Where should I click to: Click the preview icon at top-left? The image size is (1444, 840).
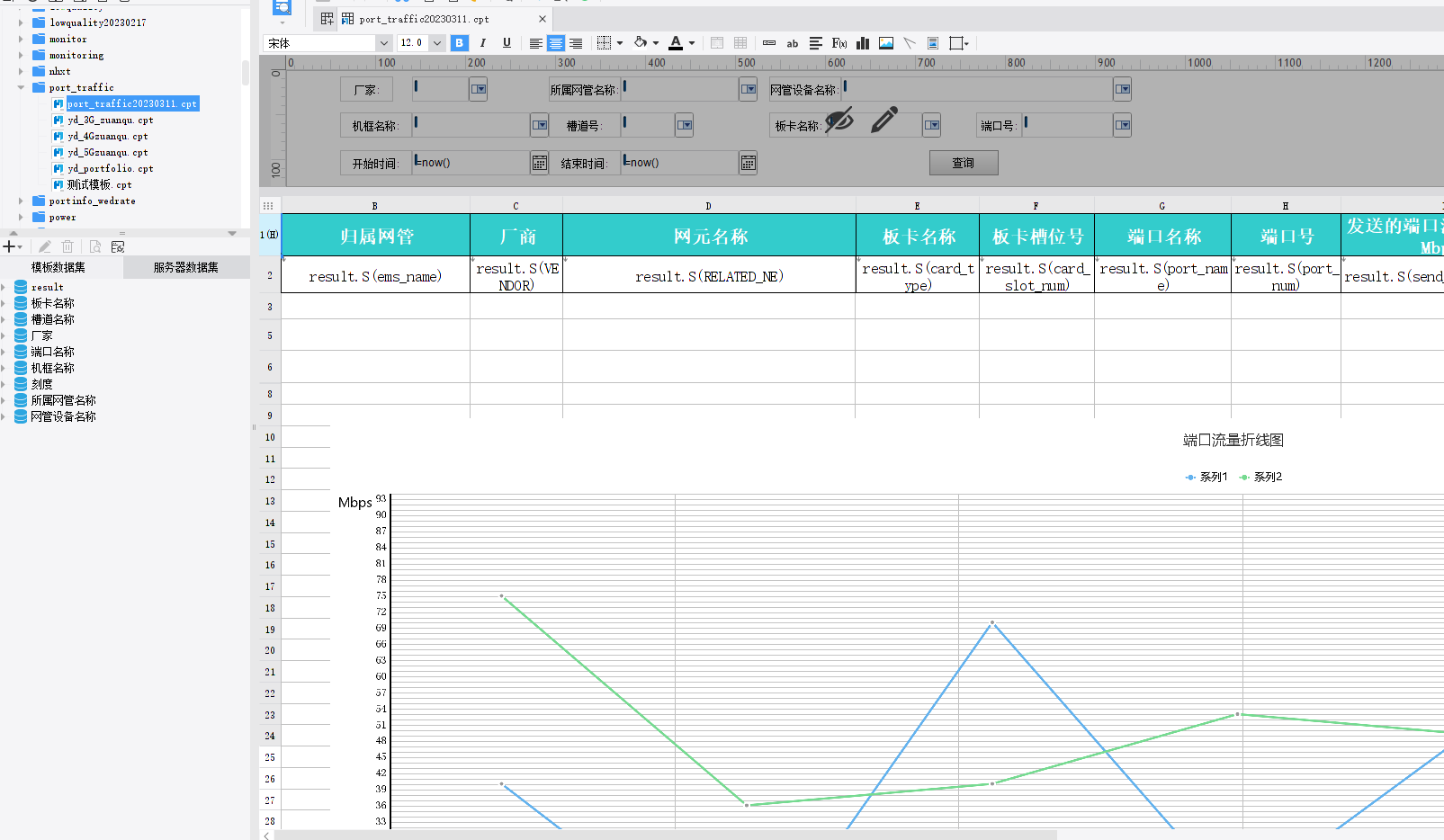point(282,8)
